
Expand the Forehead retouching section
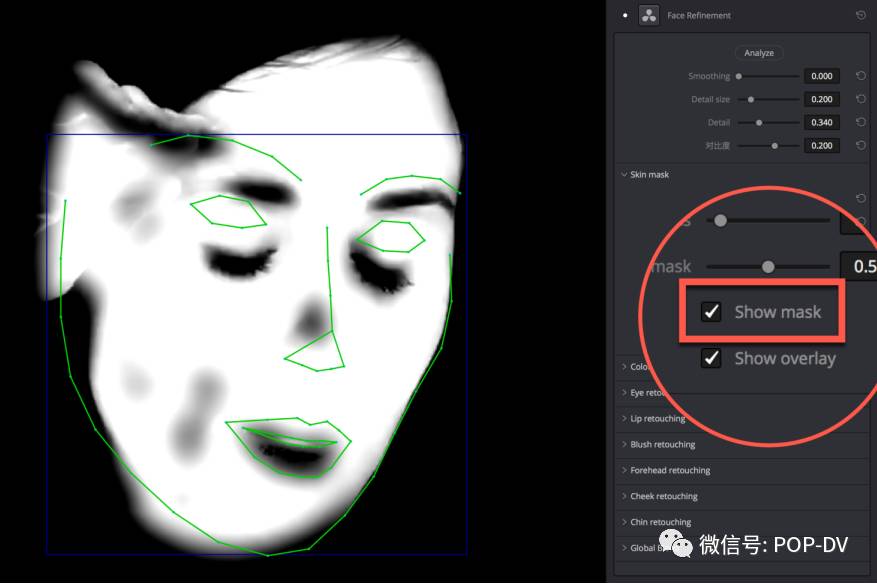669,471
